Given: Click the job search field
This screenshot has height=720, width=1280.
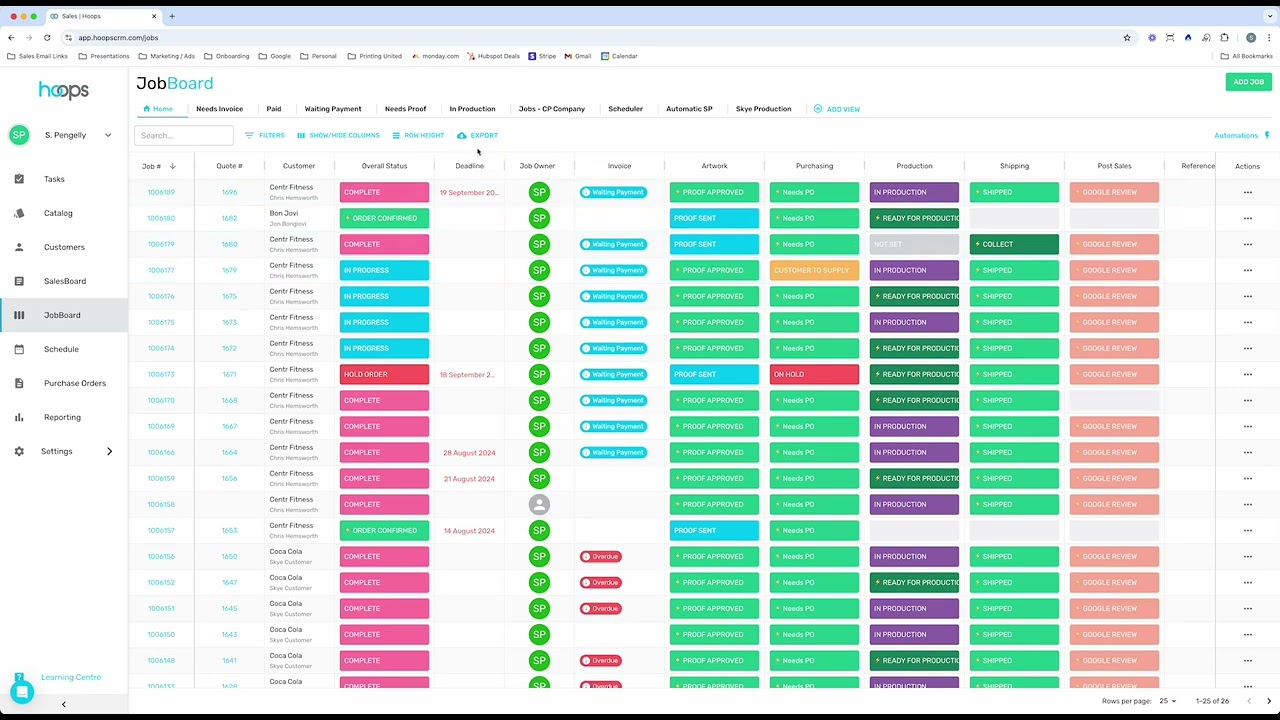Looking at the screenshot, I should coord(184,135).
